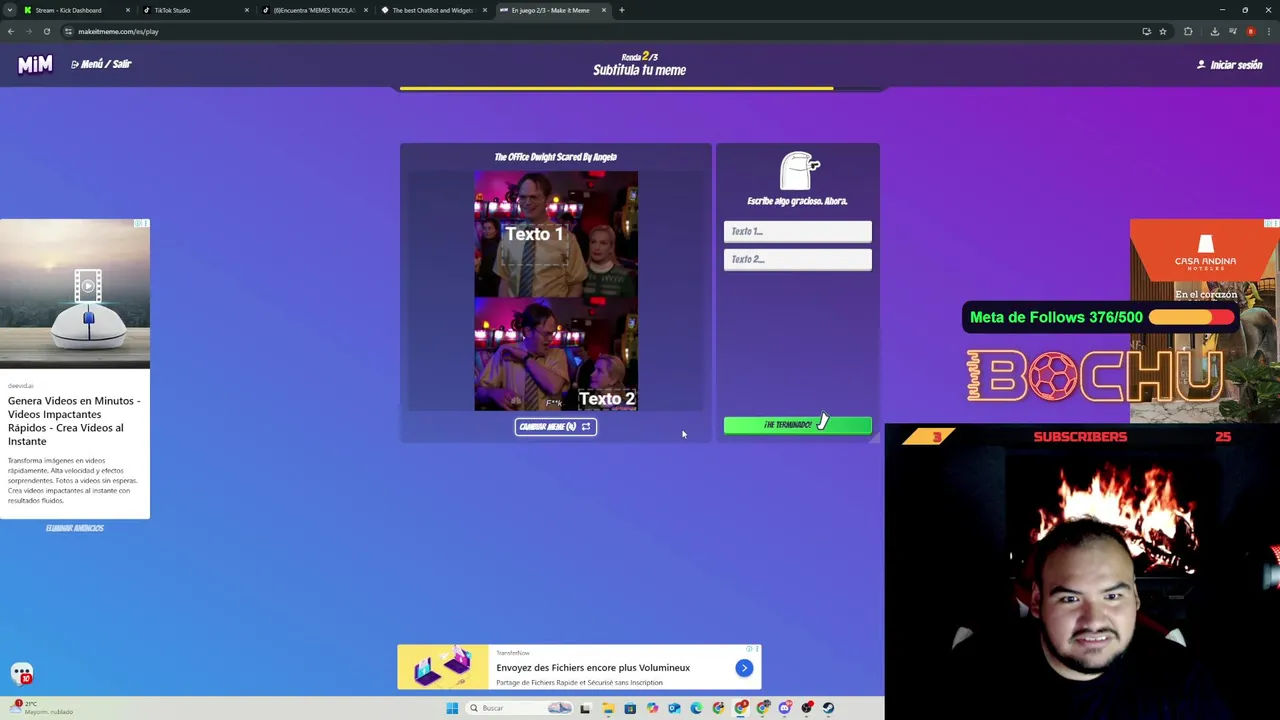The image size is (1280, 720).
Task: Click the green ¡He terminado! button
Action: 797,425
